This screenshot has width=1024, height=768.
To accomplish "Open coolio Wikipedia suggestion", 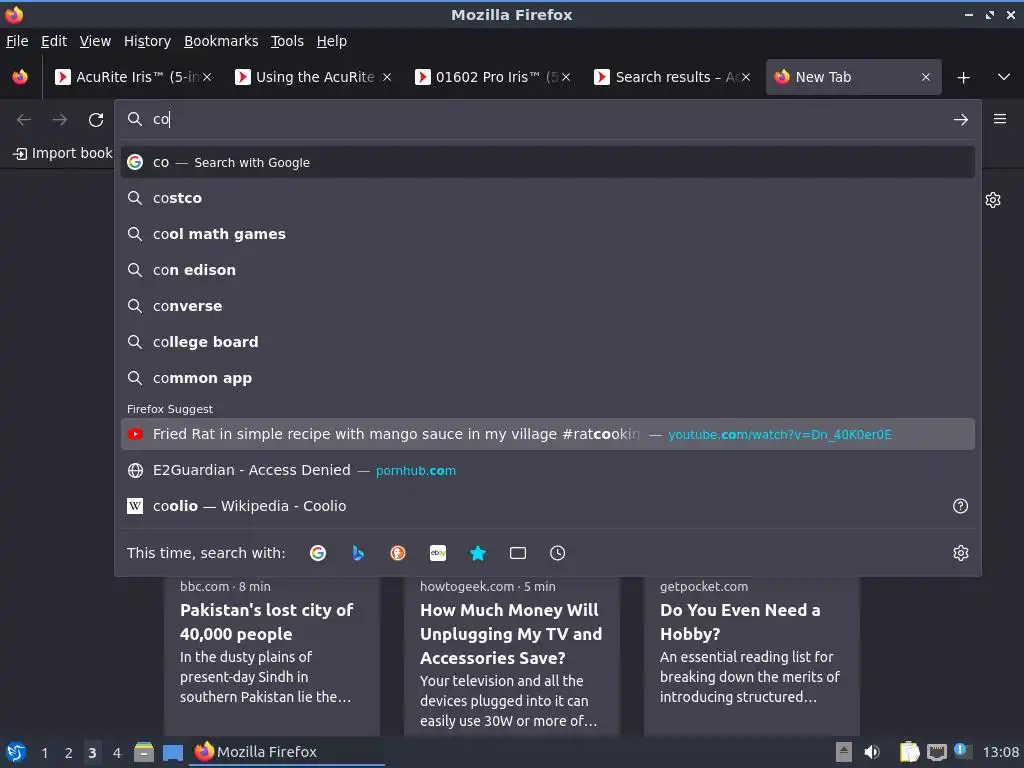I will click(x=547, y=506).
